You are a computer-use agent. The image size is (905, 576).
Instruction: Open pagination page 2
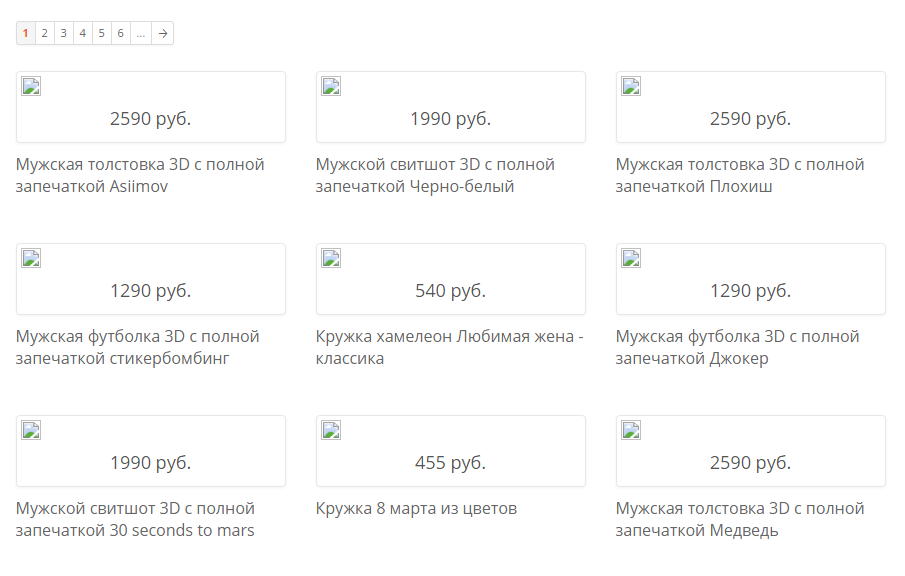45,33
